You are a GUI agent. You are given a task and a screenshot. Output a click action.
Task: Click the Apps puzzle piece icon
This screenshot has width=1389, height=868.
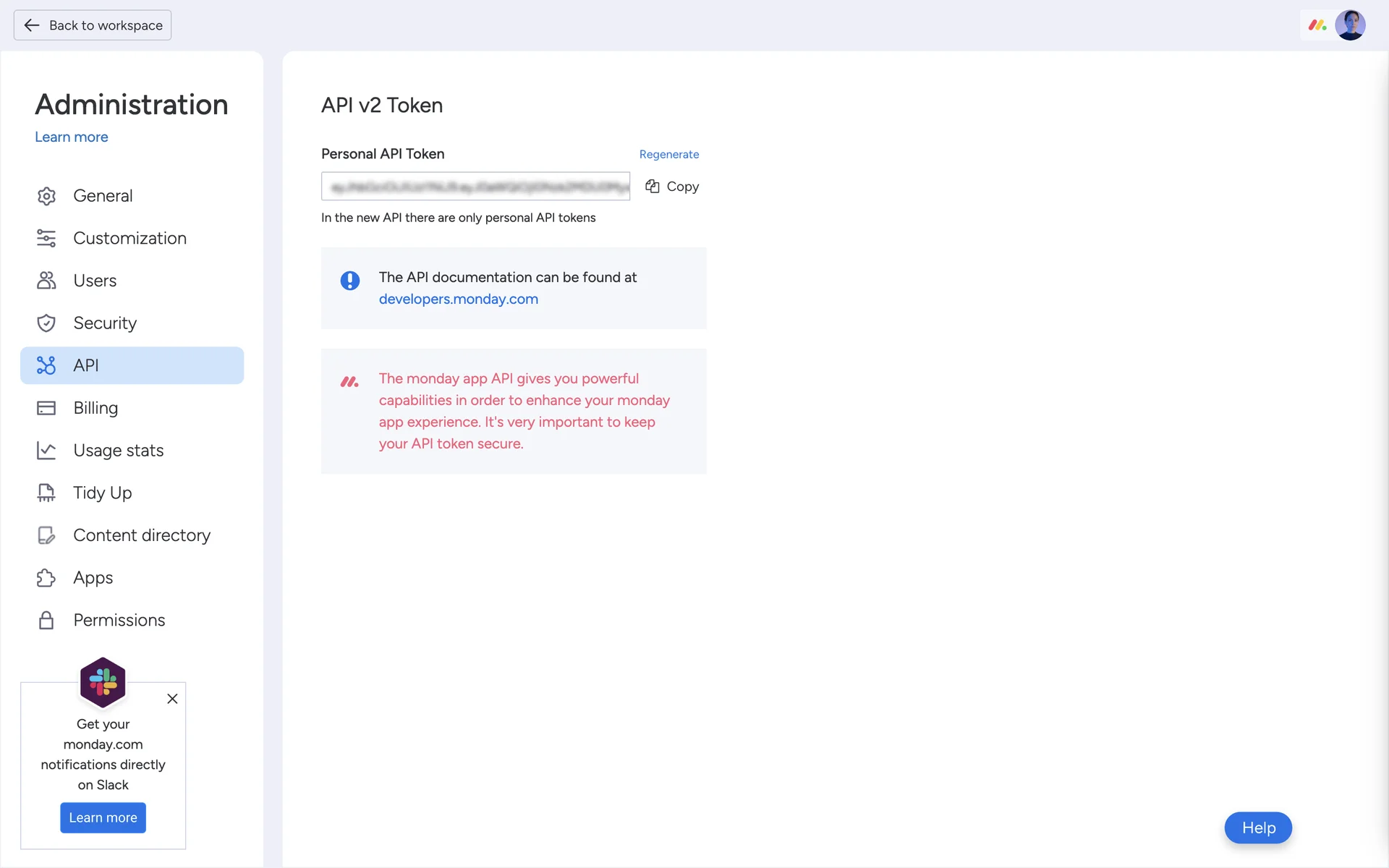click(46, 578)
